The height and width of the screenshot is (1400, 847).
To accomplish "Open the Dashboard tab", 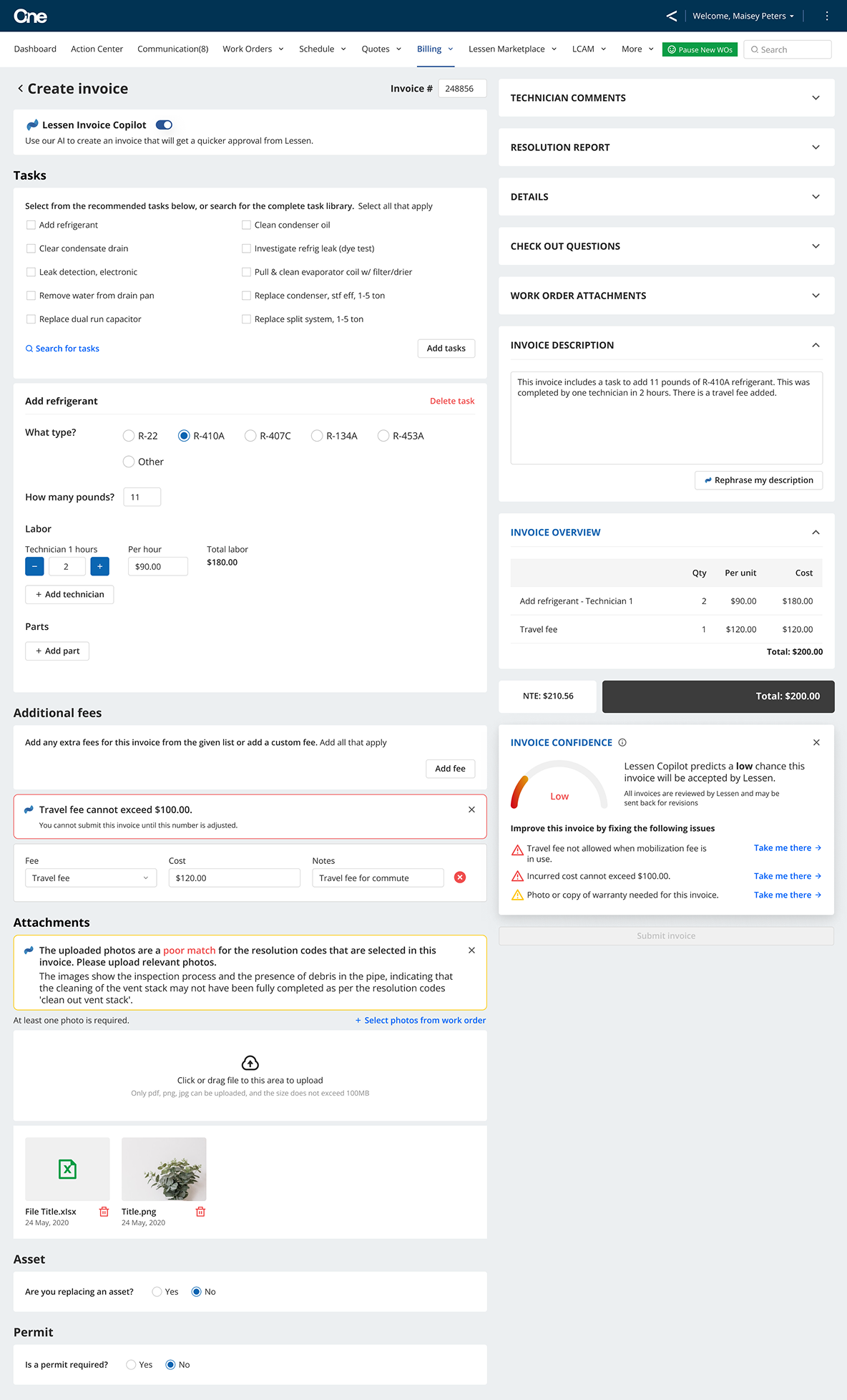I will [x=35, y=49].
